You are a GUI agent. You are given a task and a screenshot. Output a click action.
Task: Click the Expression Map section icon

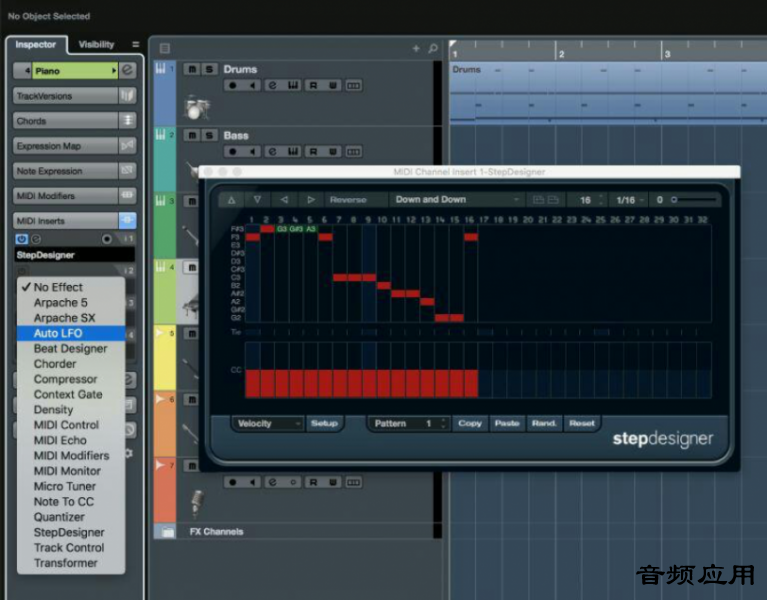point(128,146)
